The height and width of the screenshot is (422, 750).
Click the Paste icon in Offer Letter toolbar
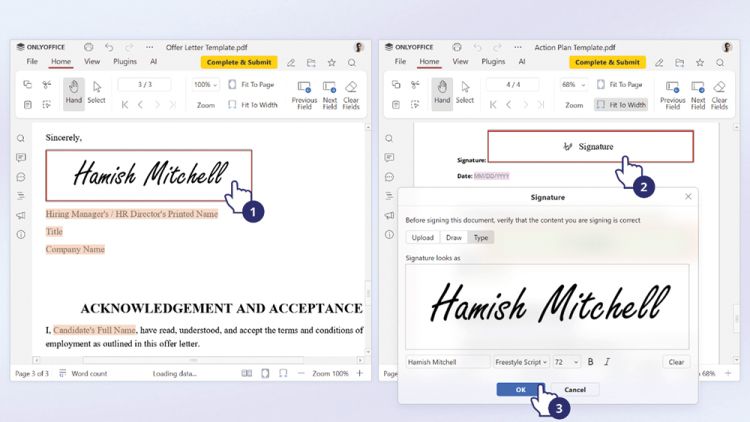click(x=27, y=104)
